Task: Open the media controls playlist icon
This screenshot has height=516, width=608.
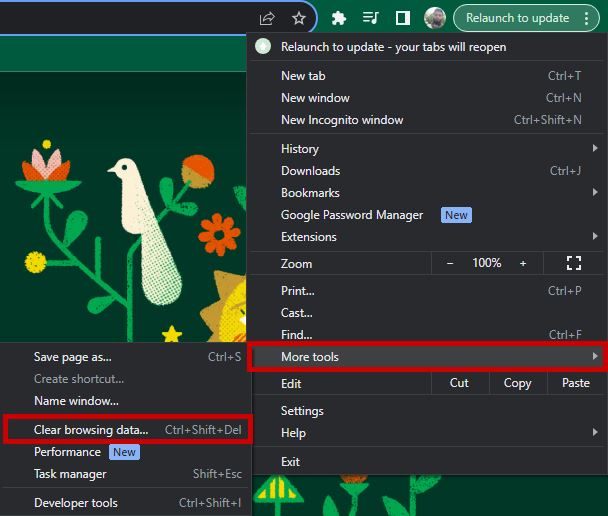Action: click(x=370, y=18)
